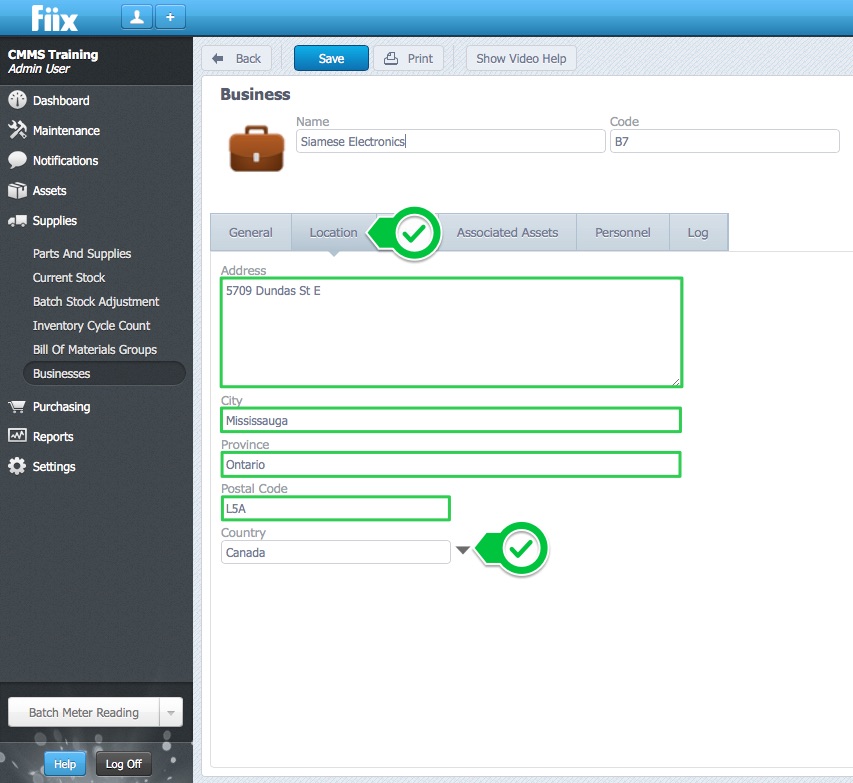The width and height of the screenshot is (853, 783).
Task: Open Purchasing section
Action: point(61,406)
